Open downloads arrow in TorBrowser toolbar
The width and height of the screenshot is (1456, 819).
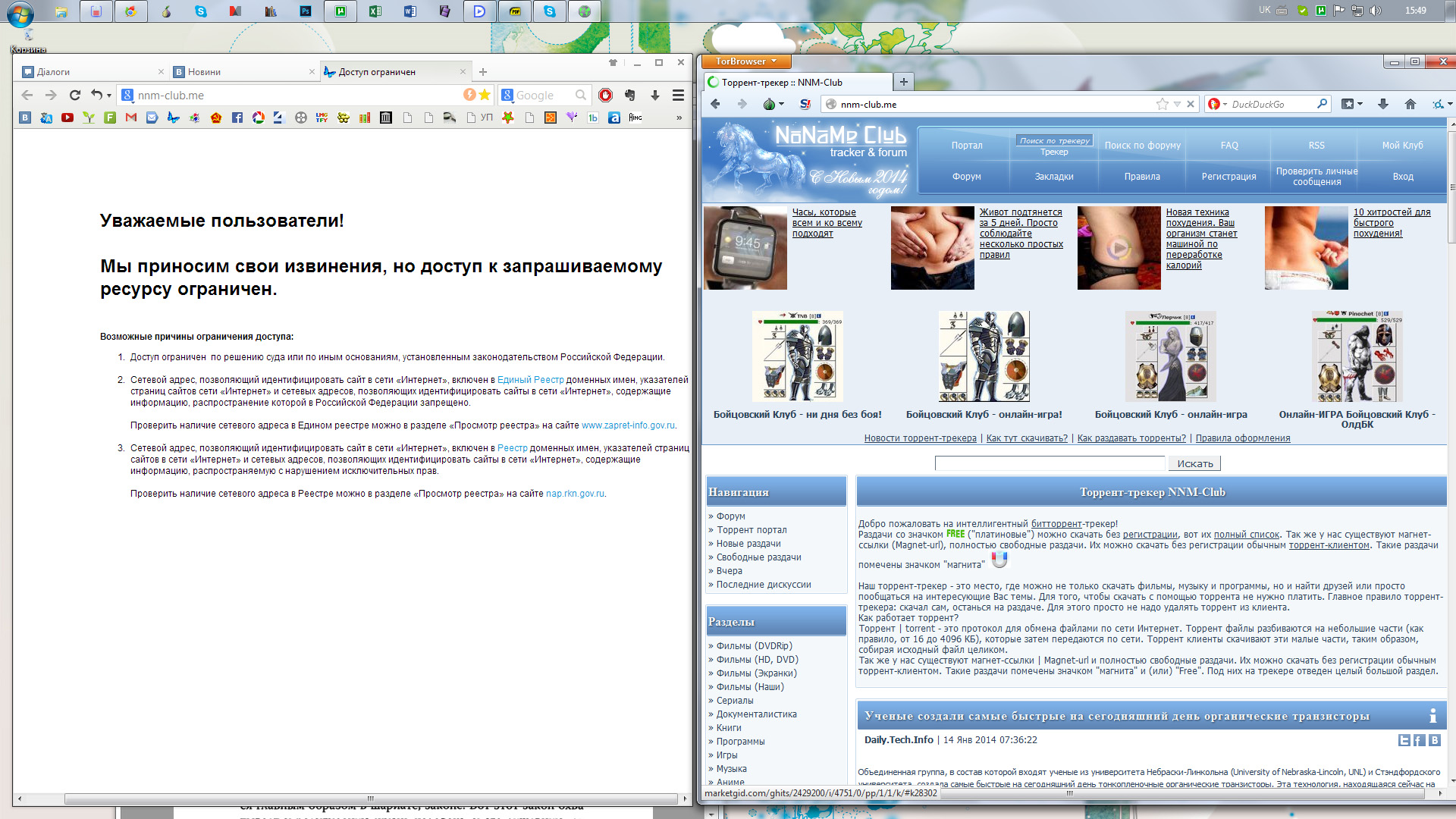pos(1383,105)
